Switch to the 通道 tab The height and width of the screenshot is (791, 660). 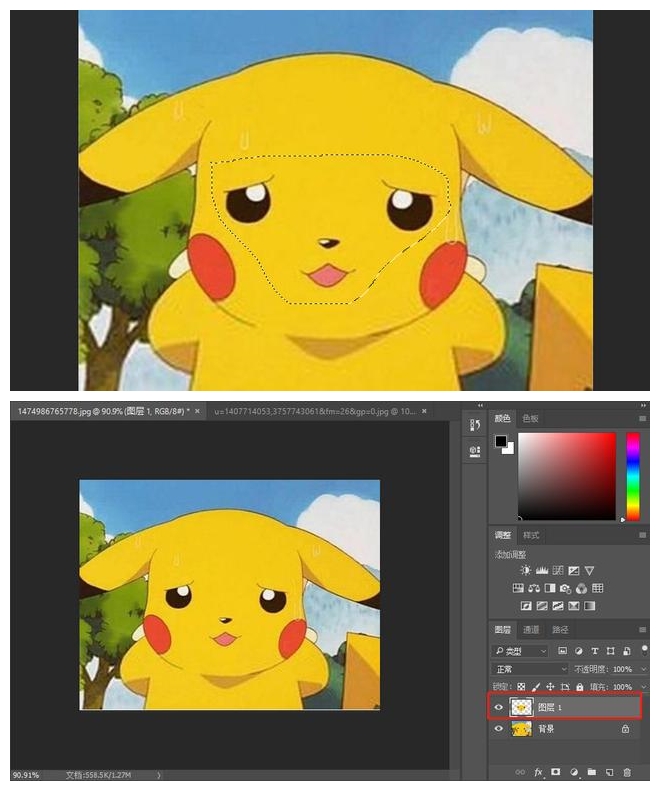pyautogui.click(x=531, y=630)
